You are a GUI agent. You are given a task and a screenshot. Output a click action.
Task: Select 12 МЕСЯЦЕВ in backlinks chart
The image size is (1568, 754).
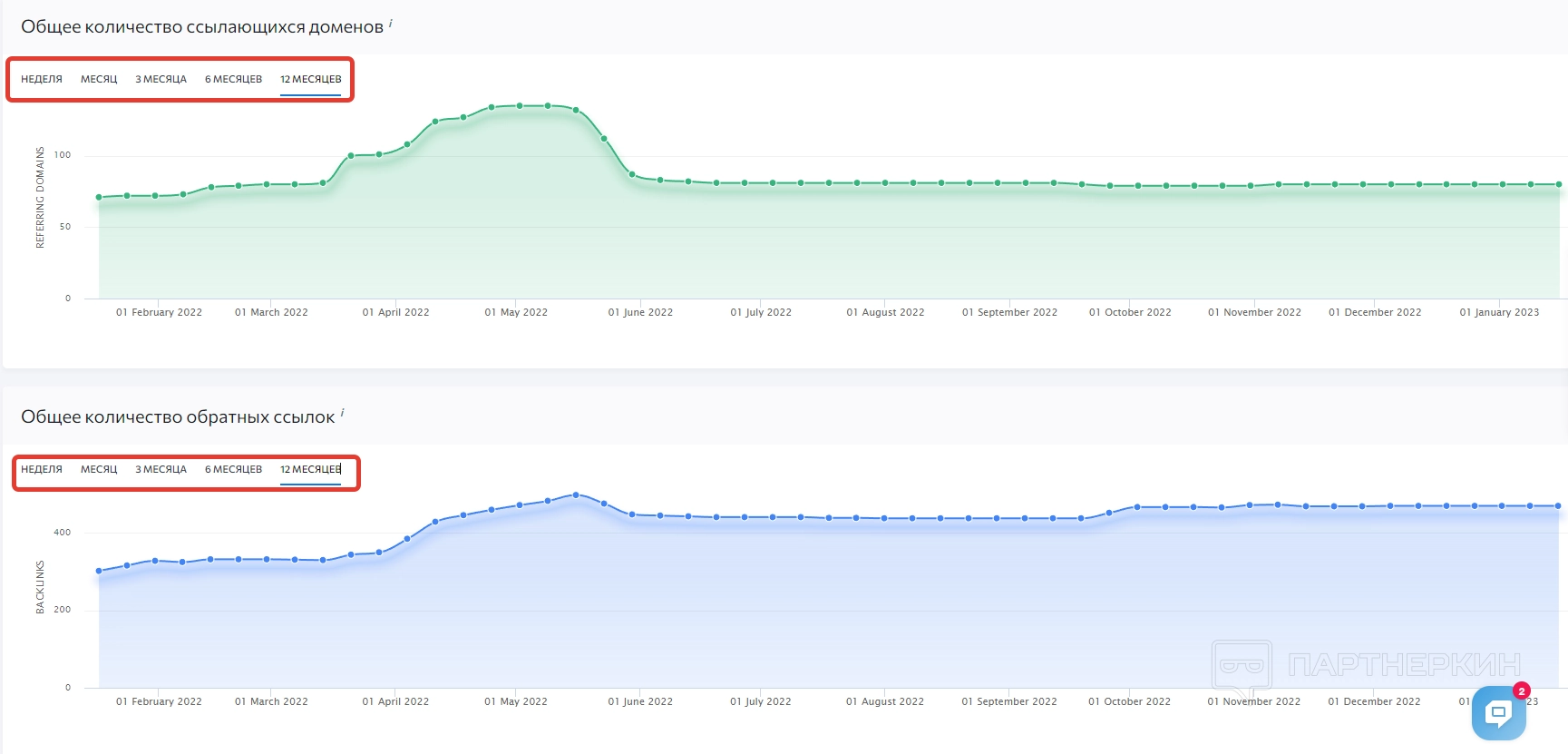click(x=311, y=469)
